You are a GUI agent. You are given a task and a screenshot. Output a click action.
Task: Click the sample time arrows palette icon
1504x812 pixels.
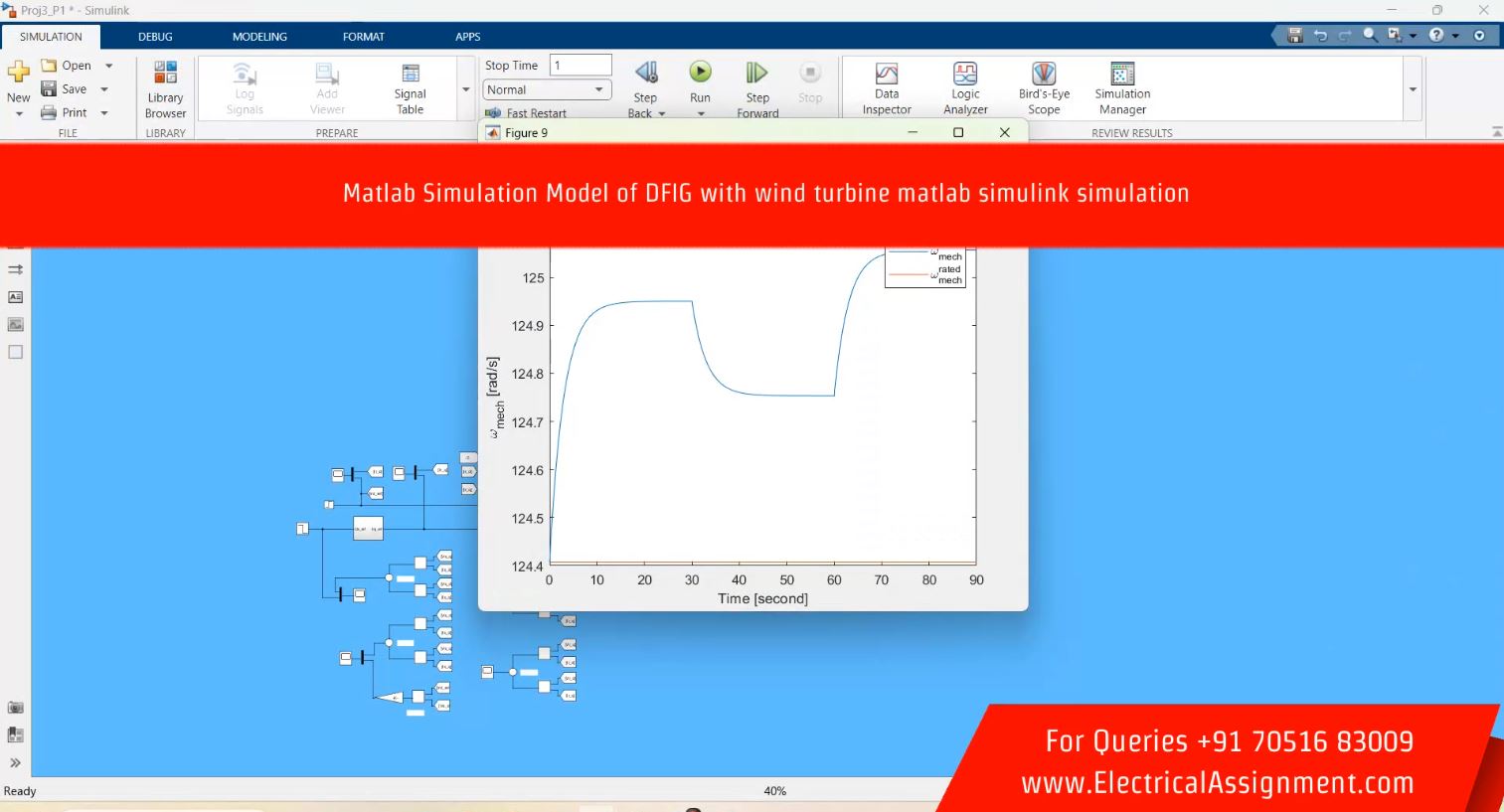pyautogui.click(x=15, y=269)
